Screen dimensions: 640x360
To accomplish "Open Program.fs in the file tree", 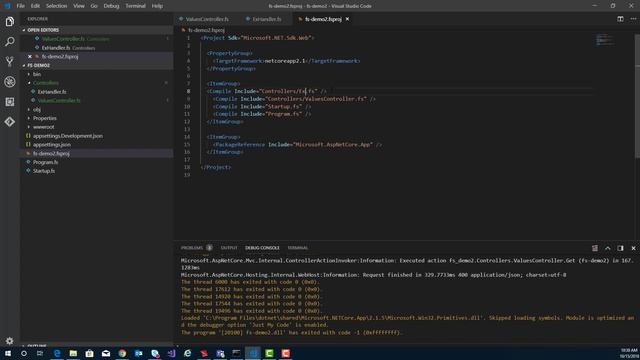I will 45,162.
